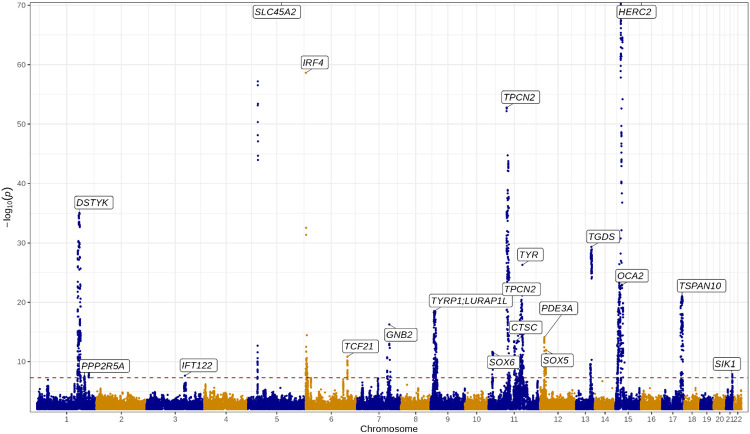
Task: Click the HERC2 gene annotation
Action: (635, 12)
